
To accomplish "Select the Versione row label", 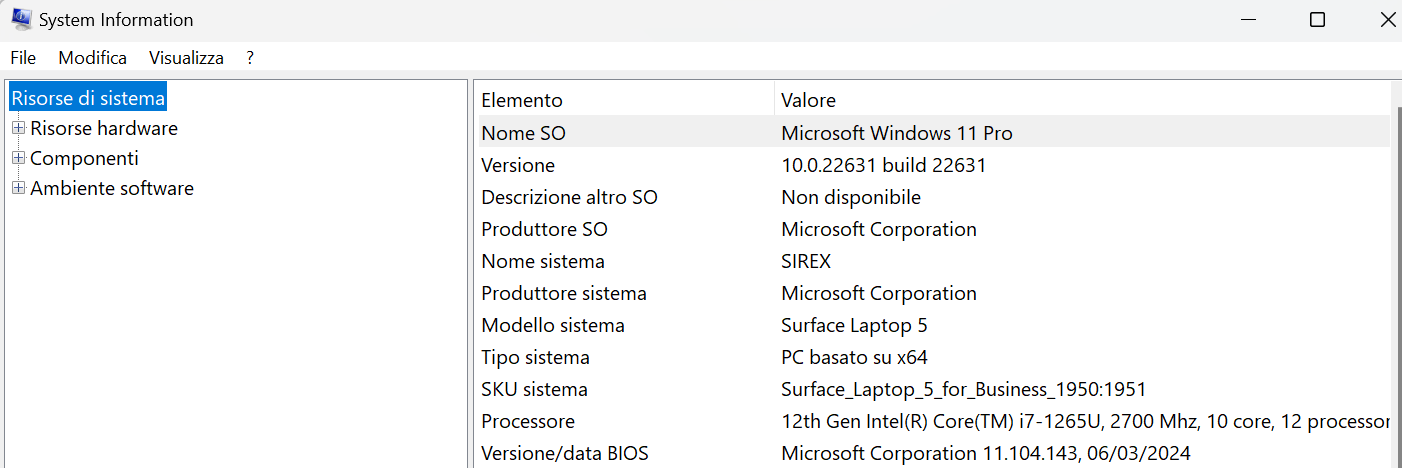I will pos(518,165).
